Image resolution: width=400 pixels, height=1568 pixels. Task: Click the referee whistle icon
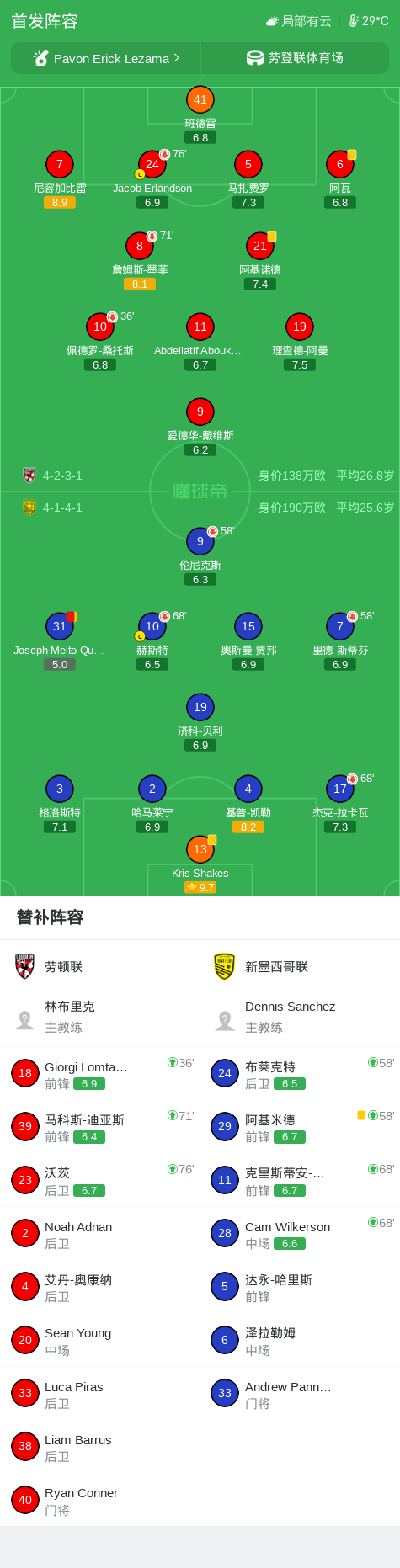[x=40, y=58]
